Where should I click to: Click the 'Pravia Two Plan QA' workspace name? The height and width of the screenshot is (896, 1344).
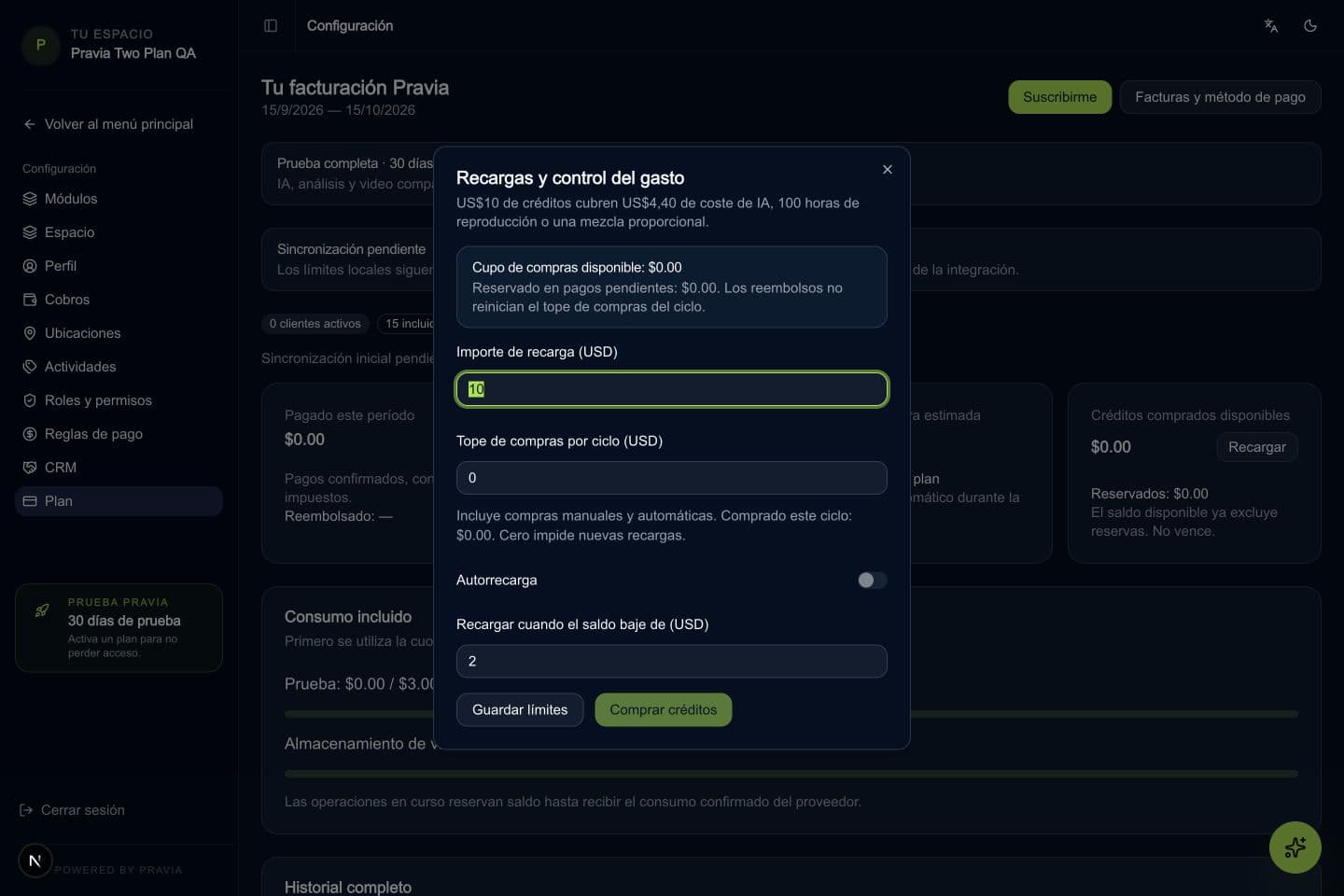pos(133,53)
